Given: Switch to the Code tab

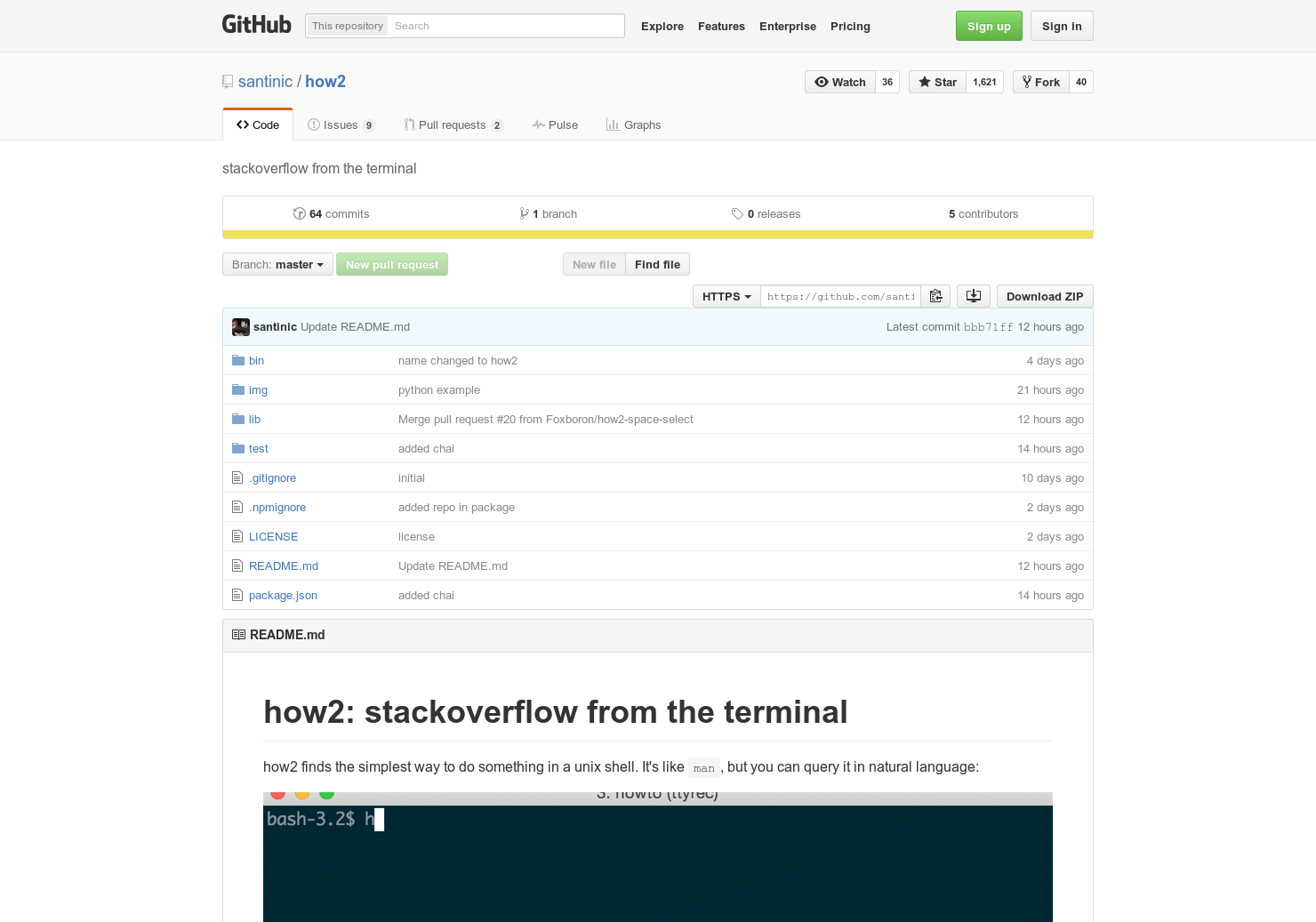Looking at the screenshot, I should (258, 124).
